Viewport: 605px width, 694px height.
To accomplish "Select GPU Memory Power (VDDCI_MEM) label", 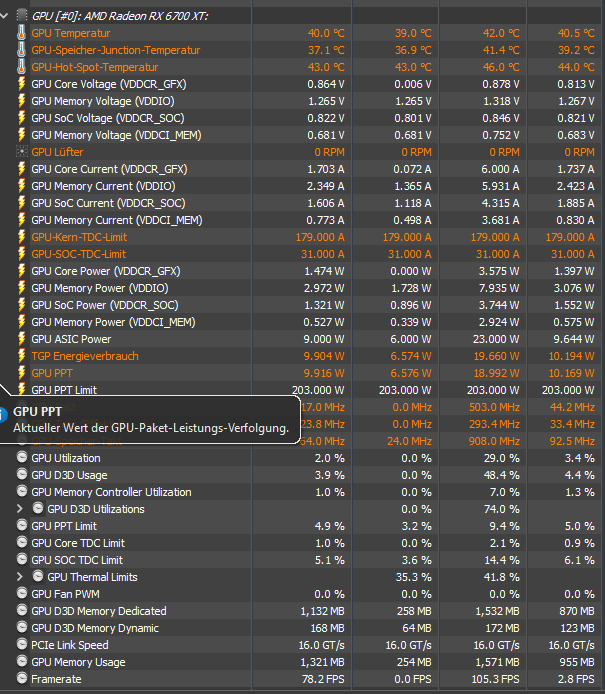I will (x=113, y=322).
